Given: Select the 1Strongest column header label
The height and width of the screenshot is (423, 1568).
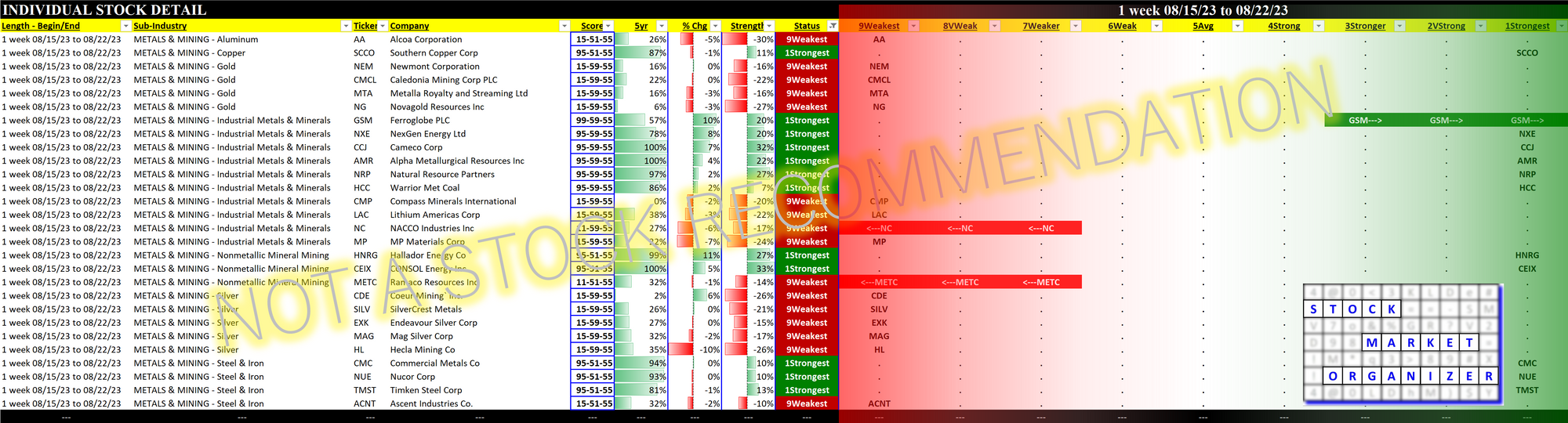Looking at the screenshot, I should pyautogui.click(x=1527, y=26).
